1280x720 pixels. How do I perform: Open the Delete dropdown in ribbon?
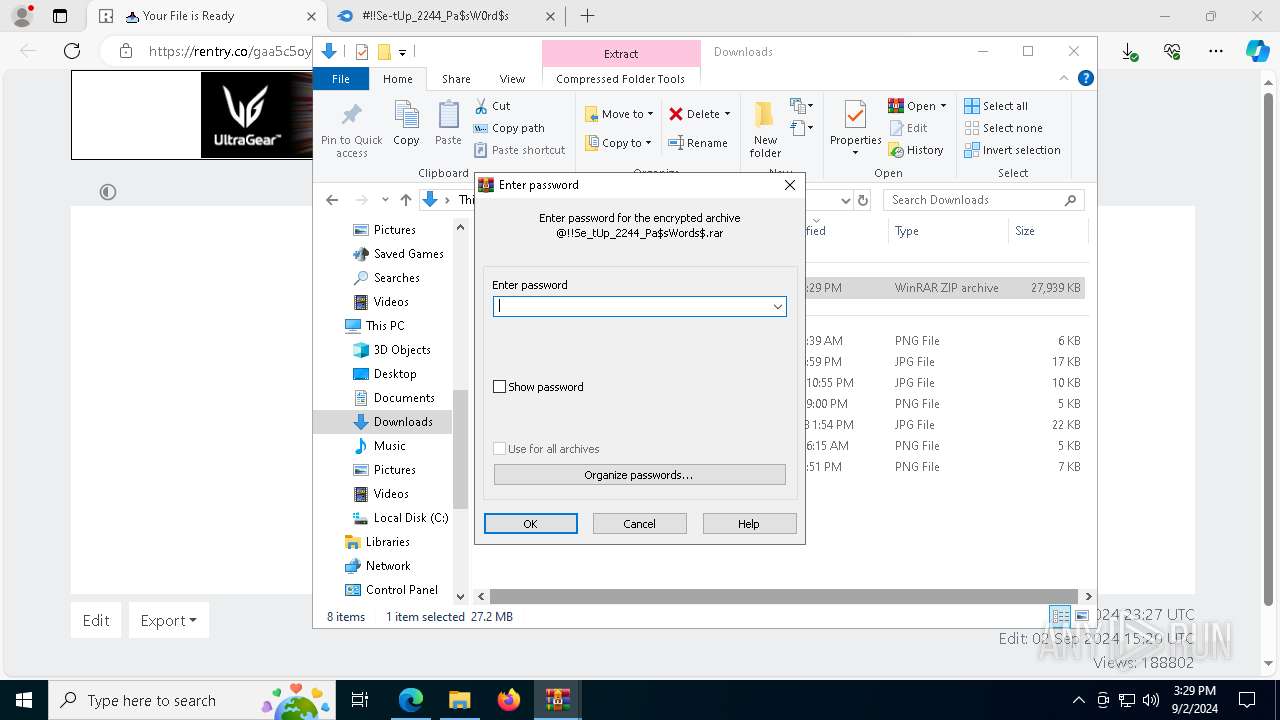(x=700, y=114)
